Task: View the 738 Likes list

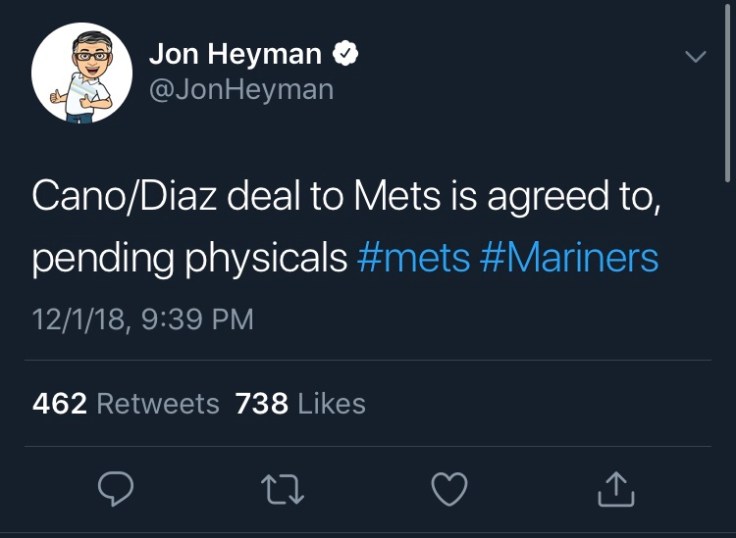Action: point(301,404)
